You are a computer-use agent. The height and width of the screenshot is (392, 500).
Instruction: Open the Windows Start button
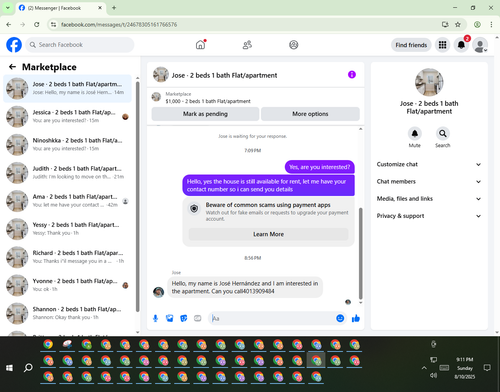coord(9,368)
